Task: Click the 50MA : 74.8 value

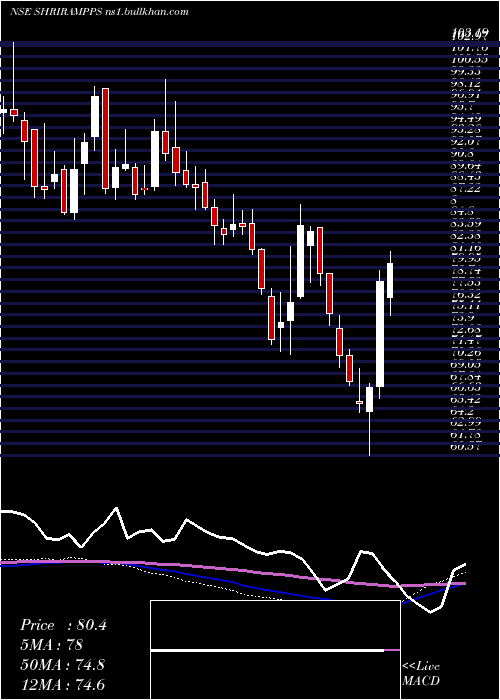Action: point(62,664)
